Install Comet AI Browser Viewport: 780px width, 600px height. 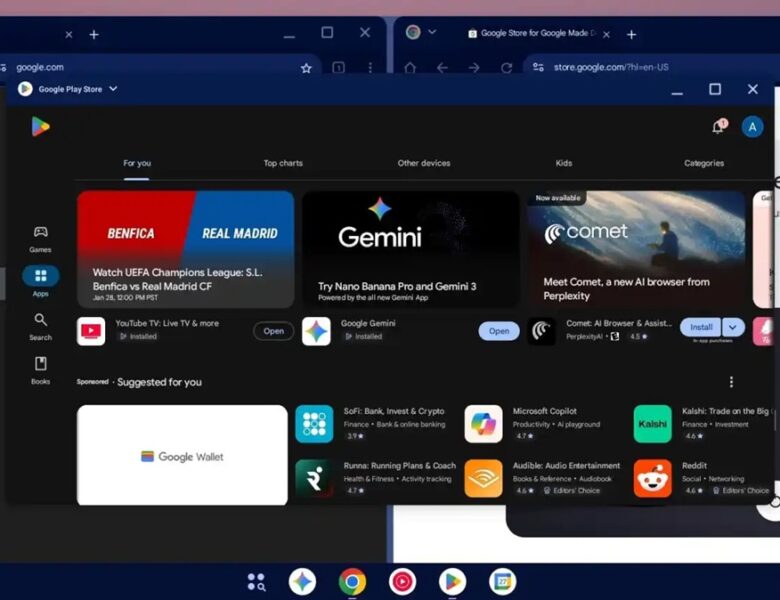700,327
